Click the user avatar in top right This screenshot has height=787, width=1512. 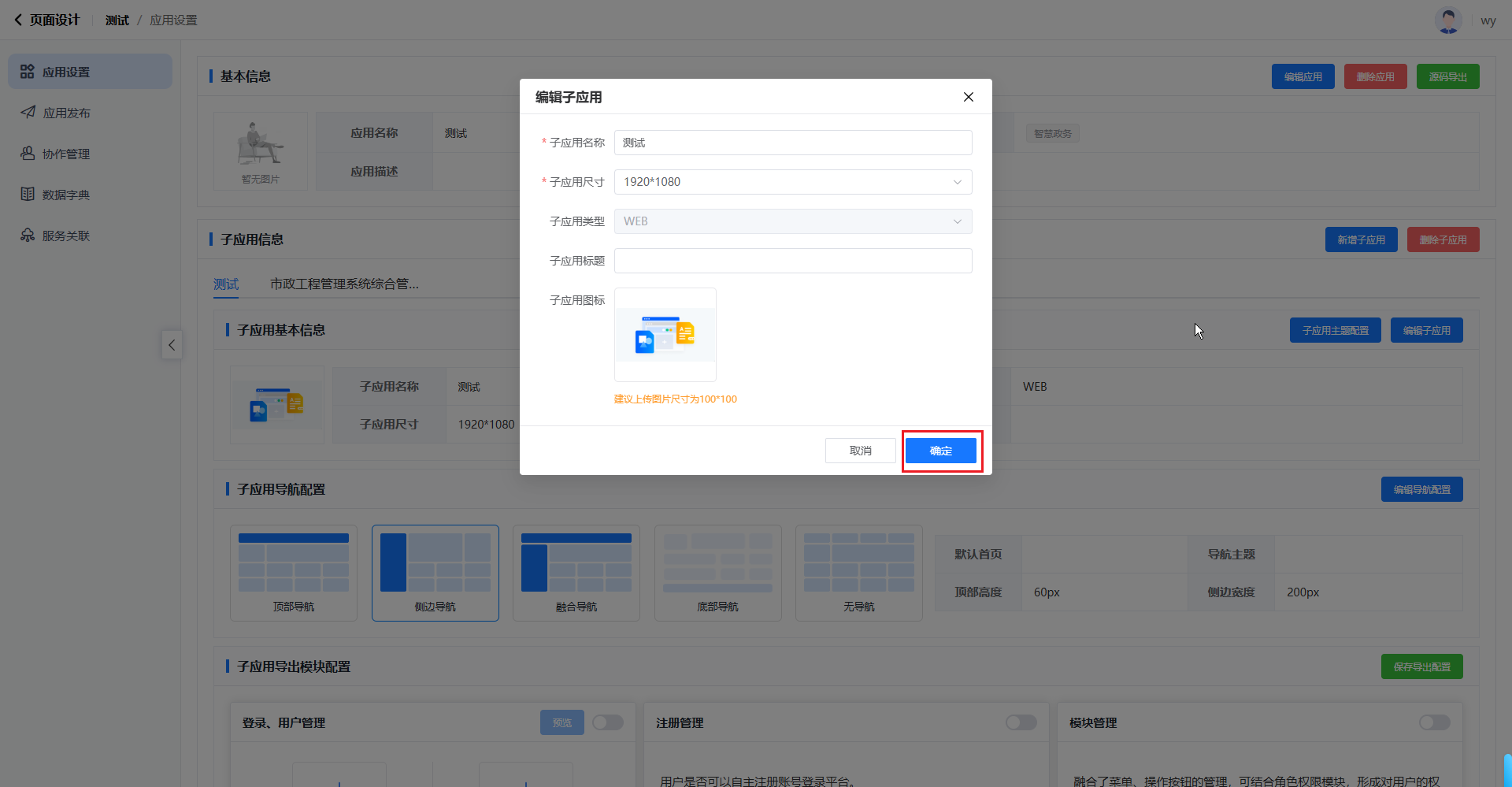tap(1448, 20)
